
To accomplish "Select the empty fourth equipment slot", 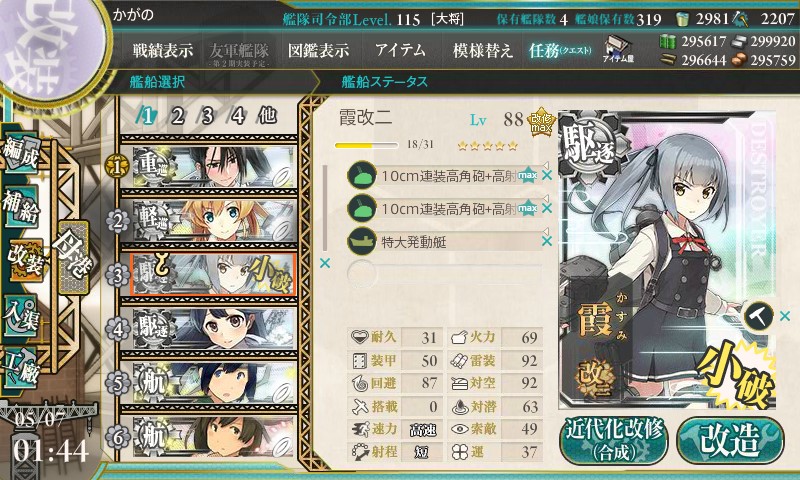I will [x=444, y=274].
